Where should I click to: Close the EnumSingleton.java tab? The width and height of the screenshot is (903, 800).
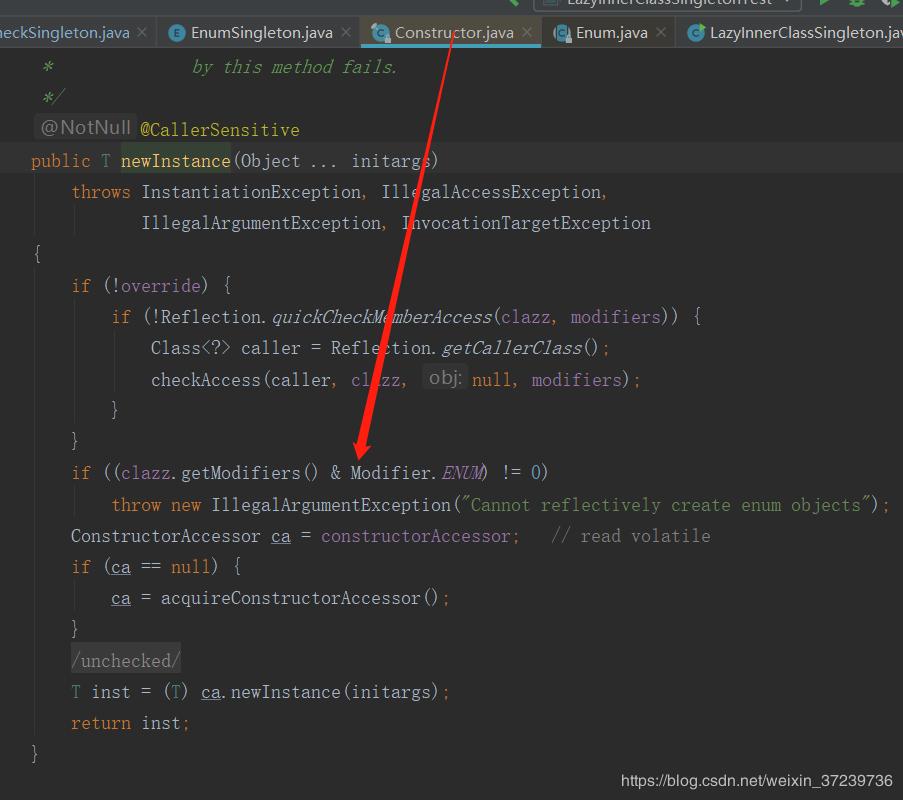346,33
